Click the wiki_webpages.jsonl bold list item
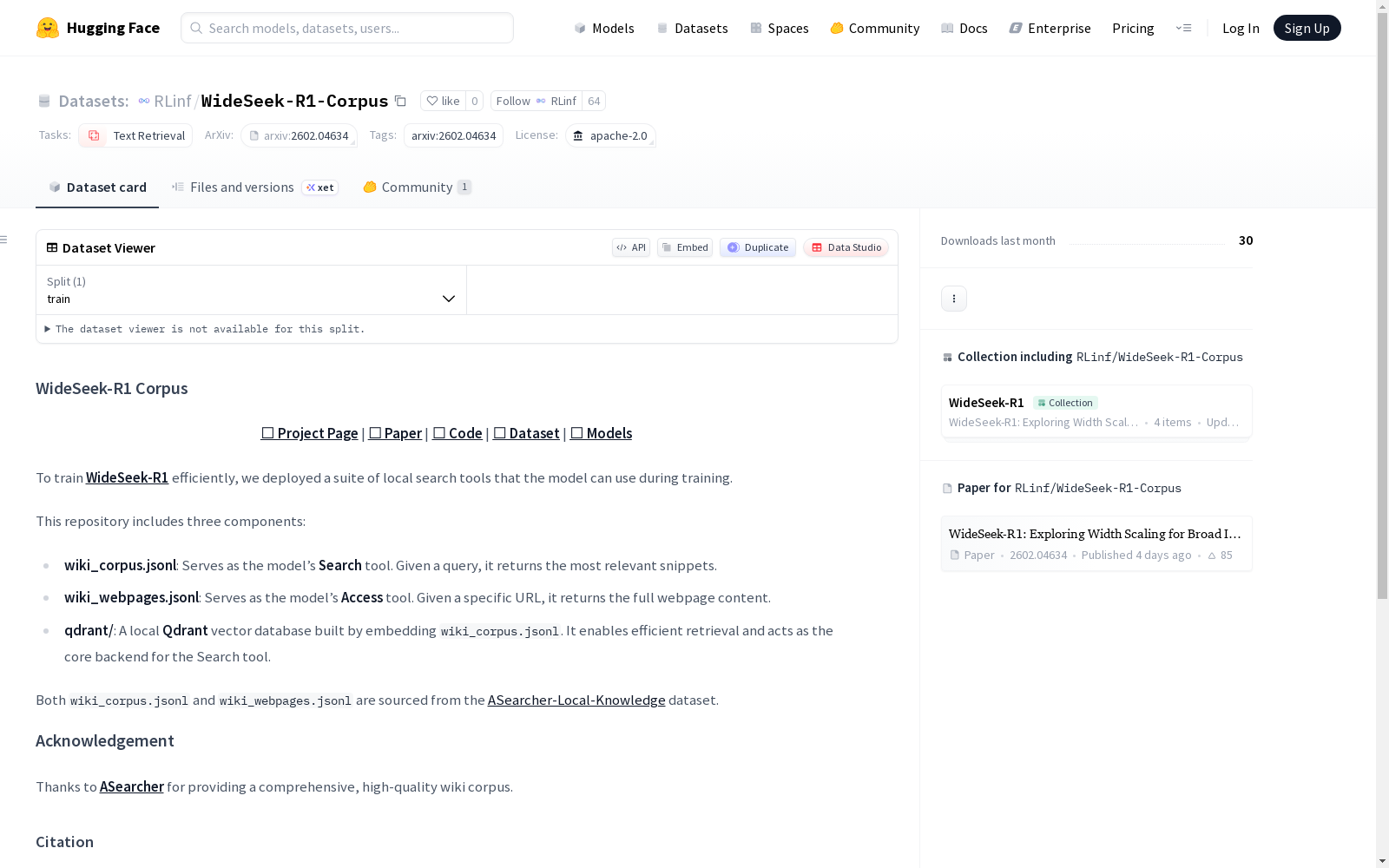1389x868 pixels. (x=131, y=597)
